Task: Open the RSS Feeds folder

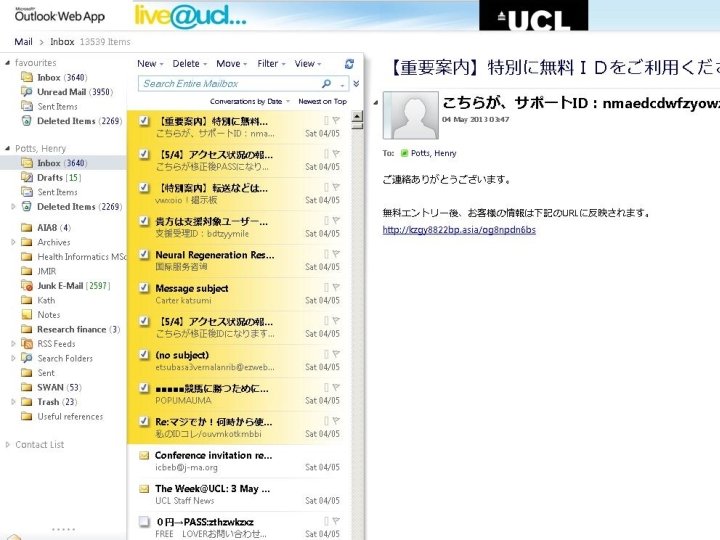Action: (x=56, y=343)
